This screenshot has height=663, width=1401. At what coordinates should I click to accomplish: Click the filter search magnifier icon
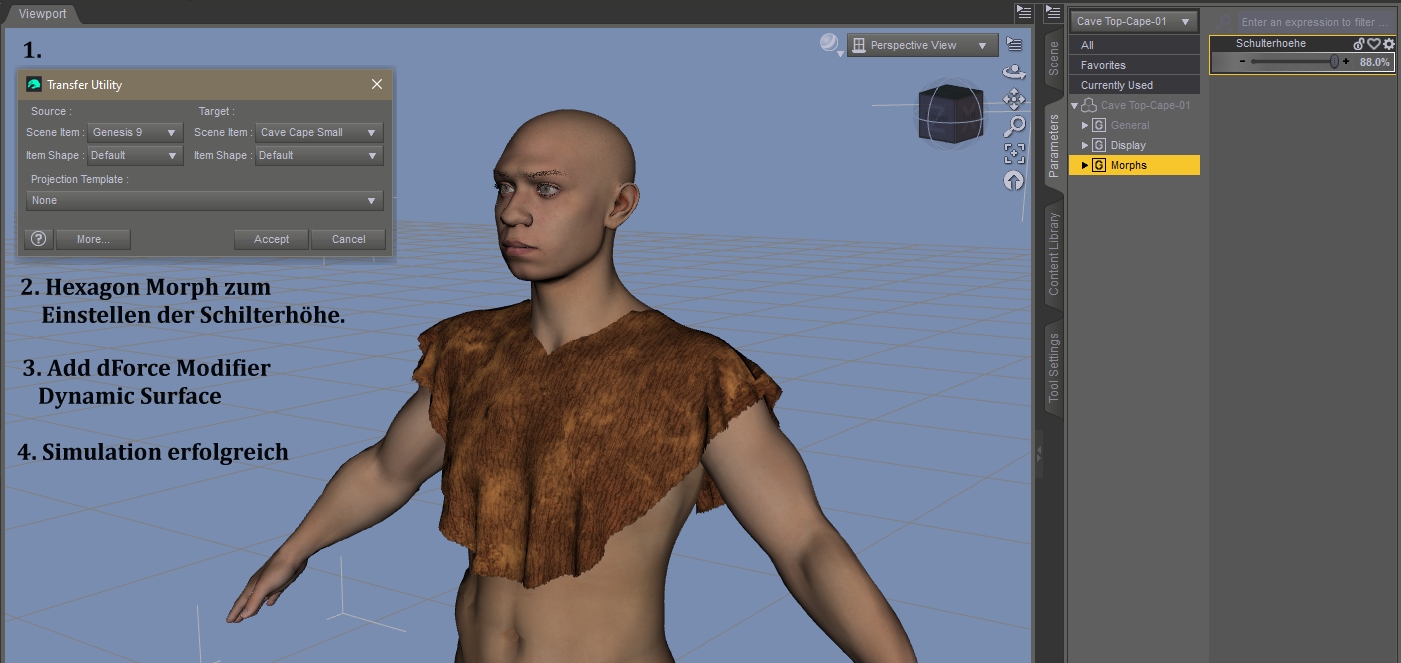1224,21
